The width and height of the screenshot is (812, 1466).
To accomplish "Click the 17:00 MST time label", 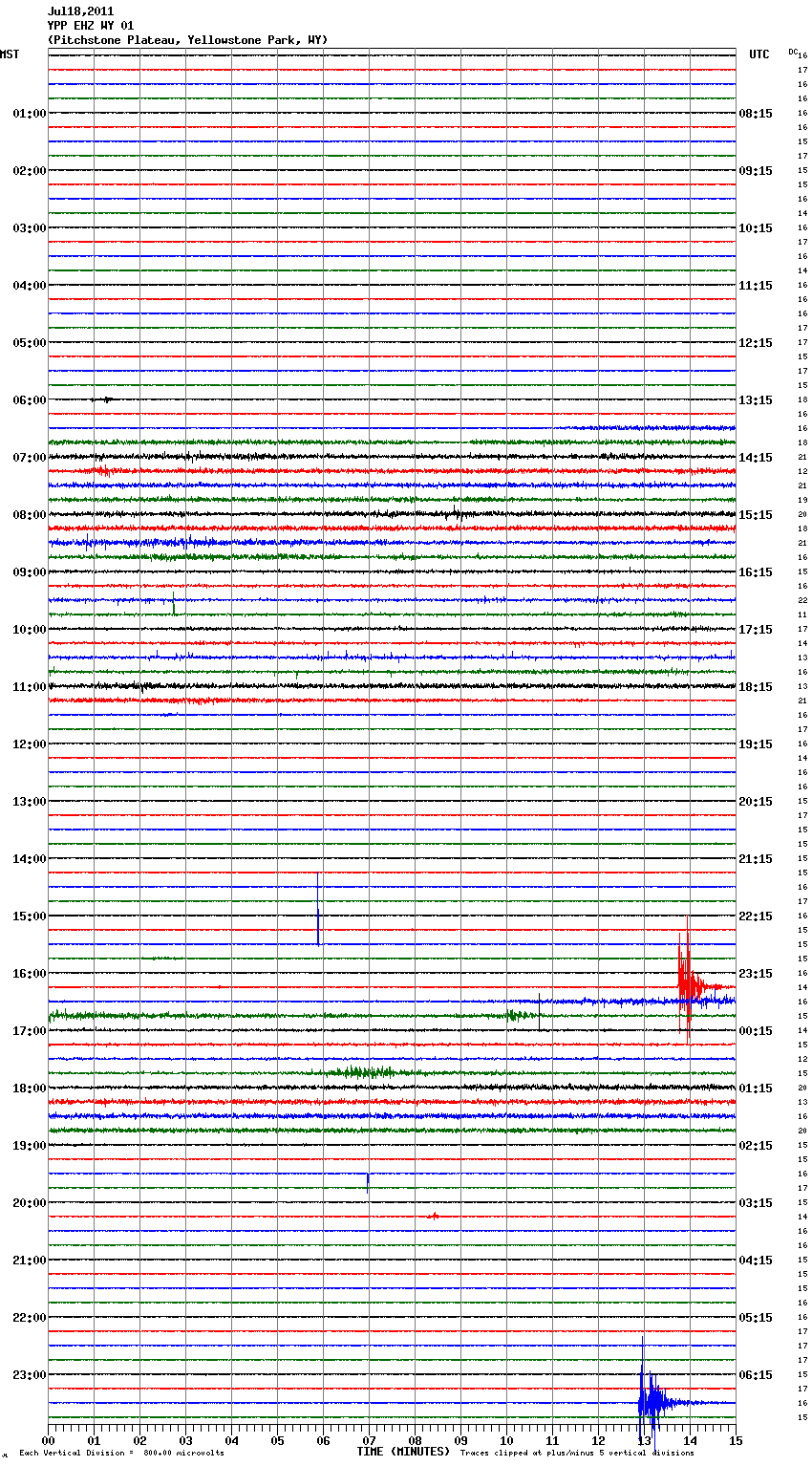I will tap(29, 1031).
